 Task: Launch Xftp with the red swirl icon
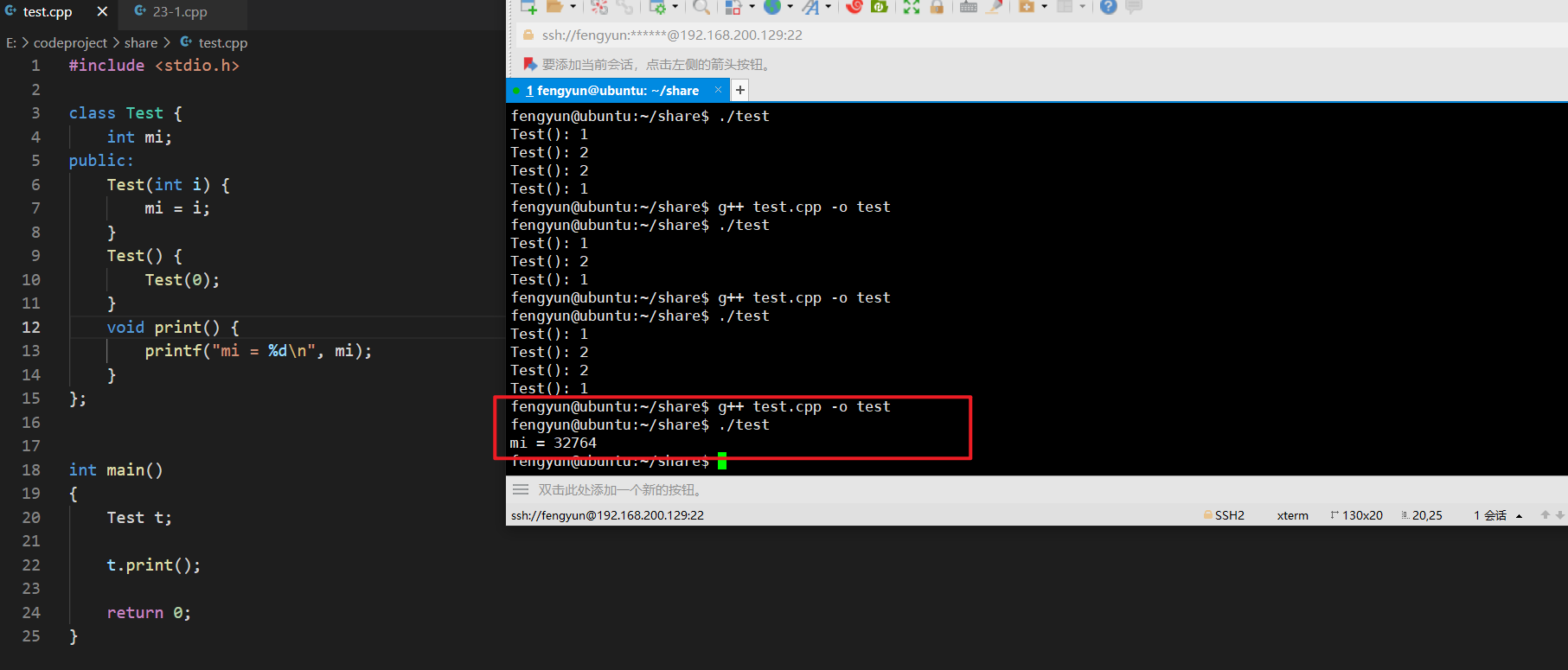tap(854, 6)
